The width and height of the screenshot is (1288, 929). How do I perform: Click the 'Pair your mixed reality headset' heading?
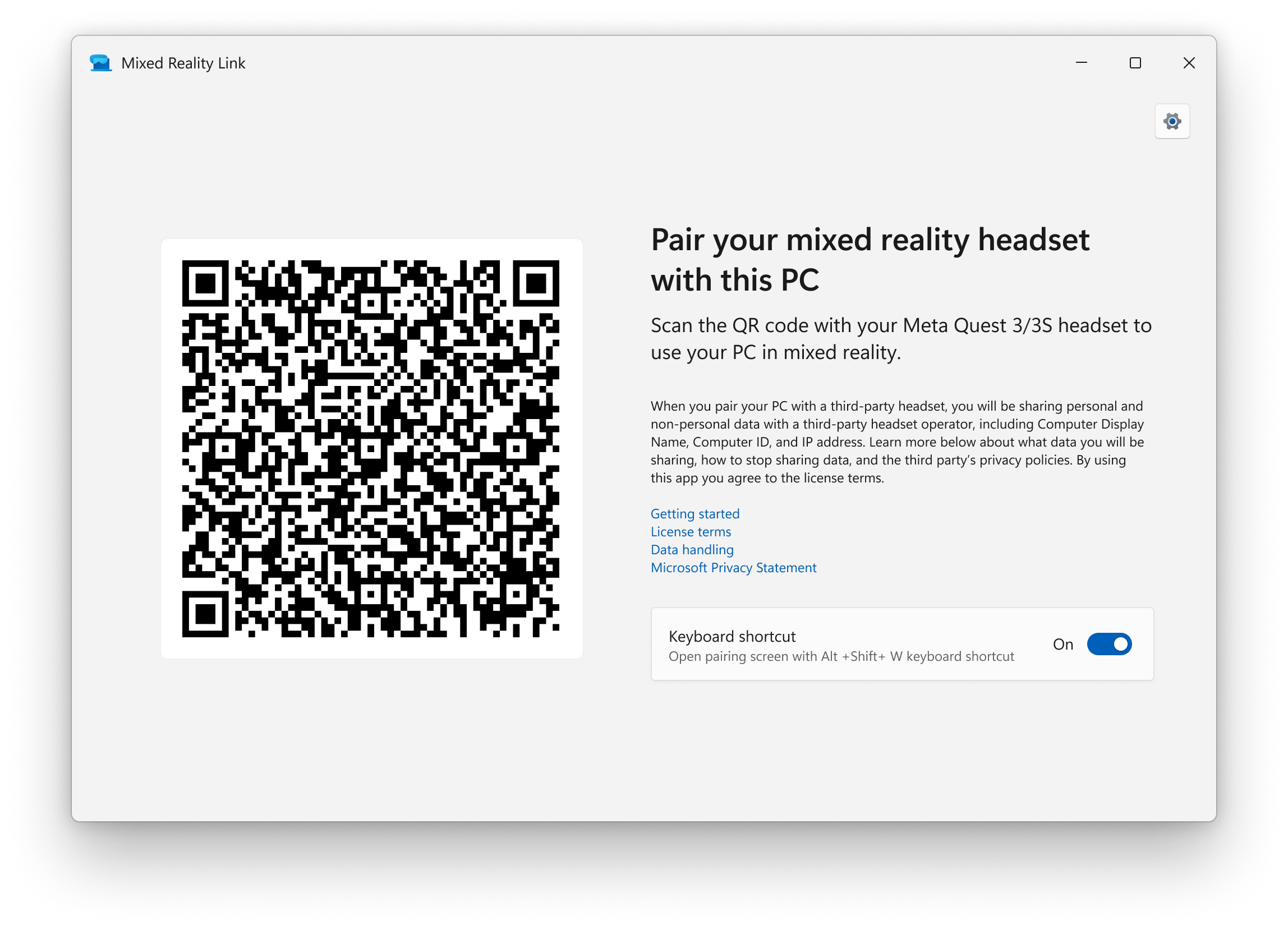[870, 260]
